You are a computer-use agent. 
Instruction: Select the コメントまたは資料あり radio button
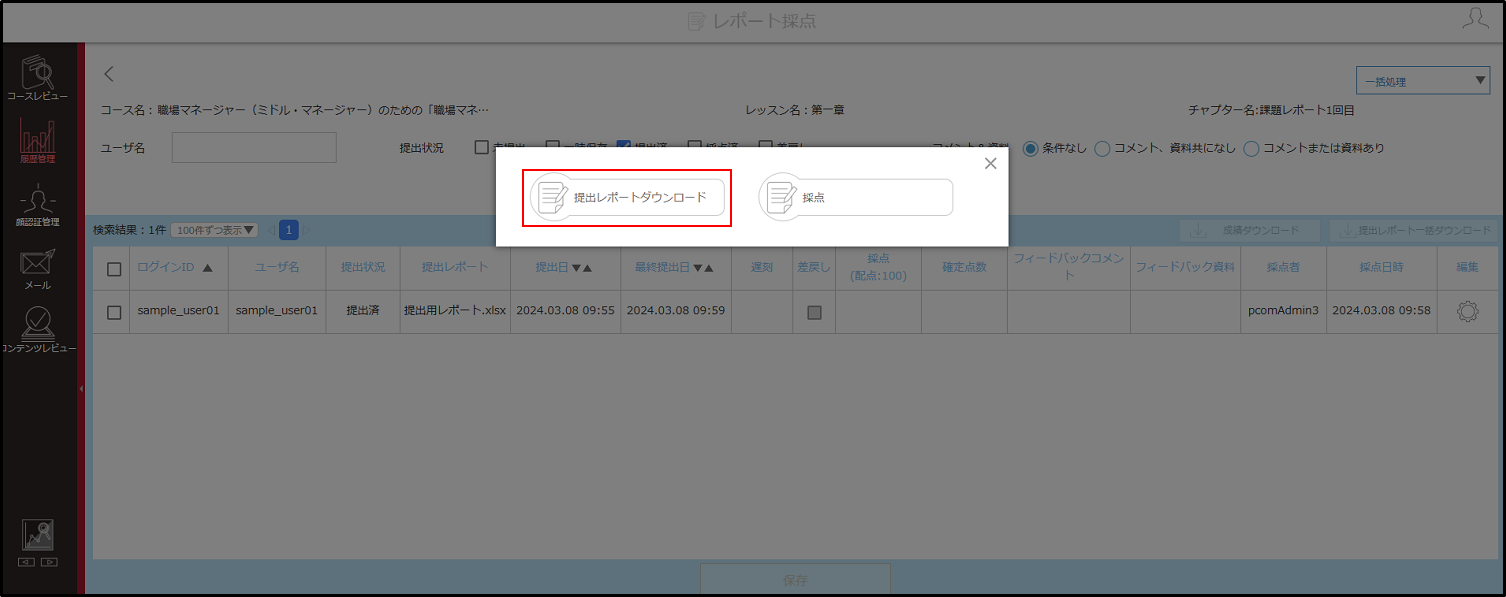tap(1251, 148)
